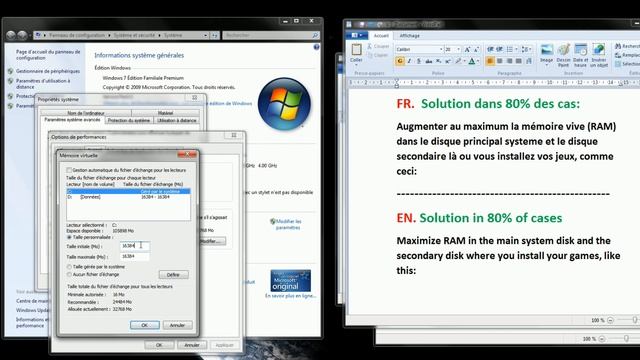Justify text in WordPad
This screenshot has height=360, width=640.
click(519, 61)
